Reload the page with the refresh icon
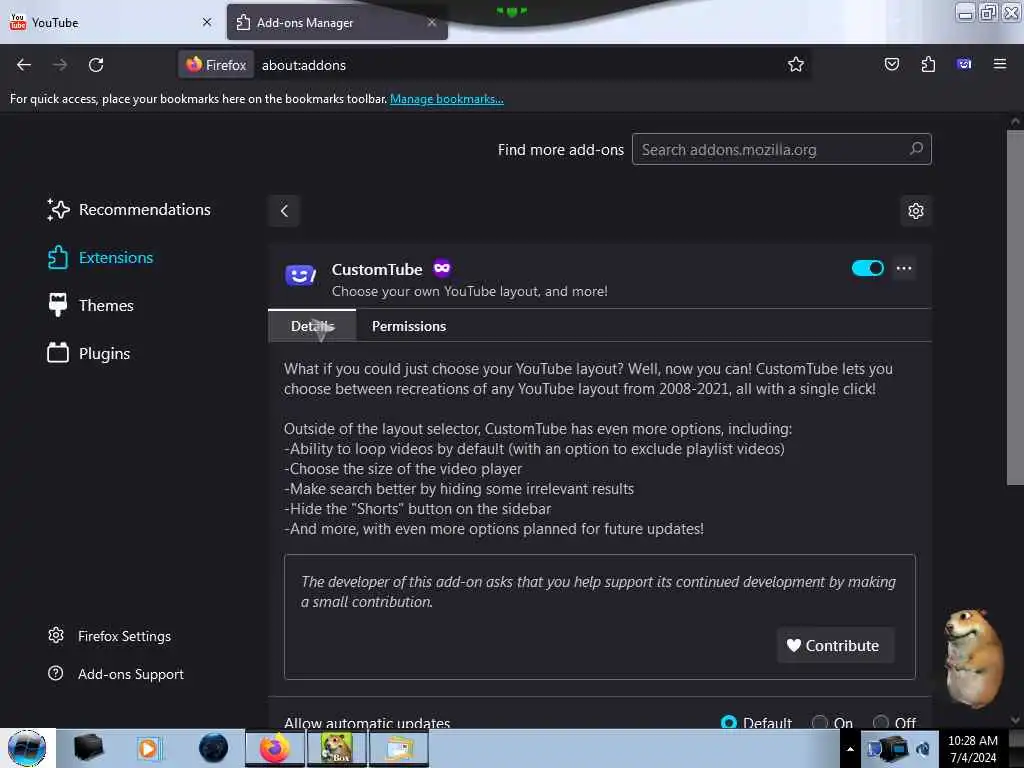The height and width of the screenshot is (768, 1024). pos(96,65)
